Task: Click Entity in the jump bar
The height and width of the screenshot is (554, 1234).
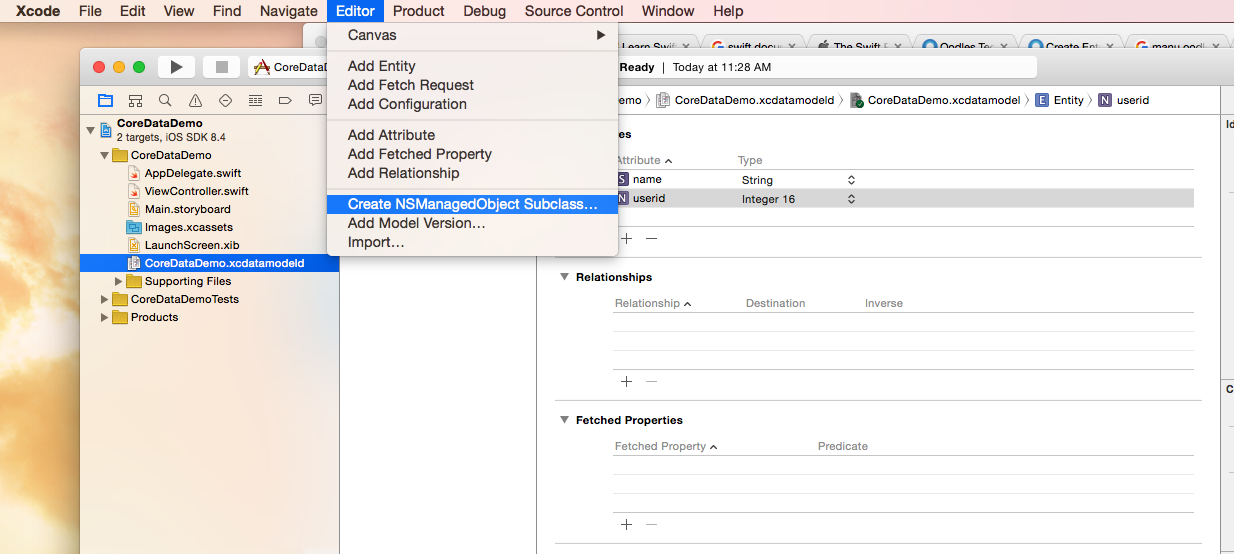Action: (x=1060, y=100)
